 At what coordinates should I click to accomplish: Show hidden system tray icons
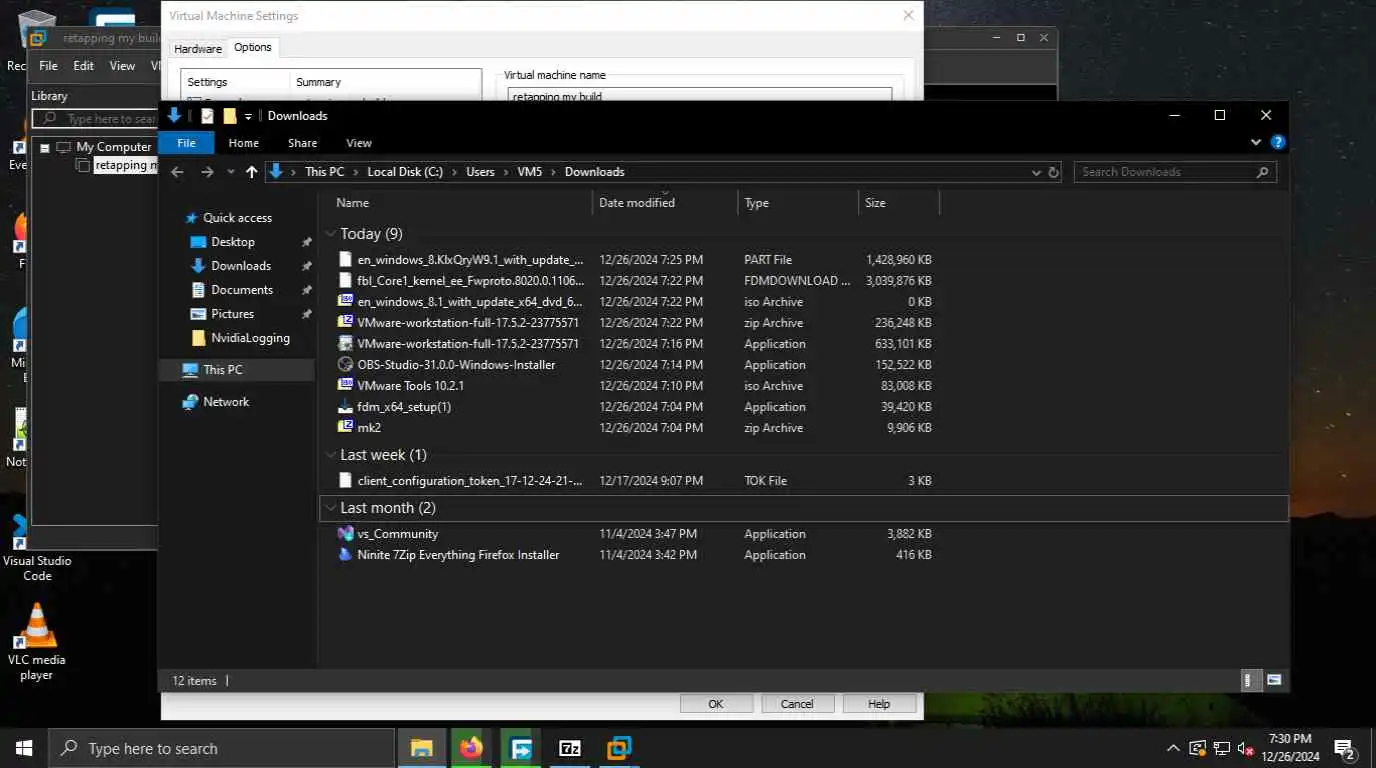pos(1173,748)
